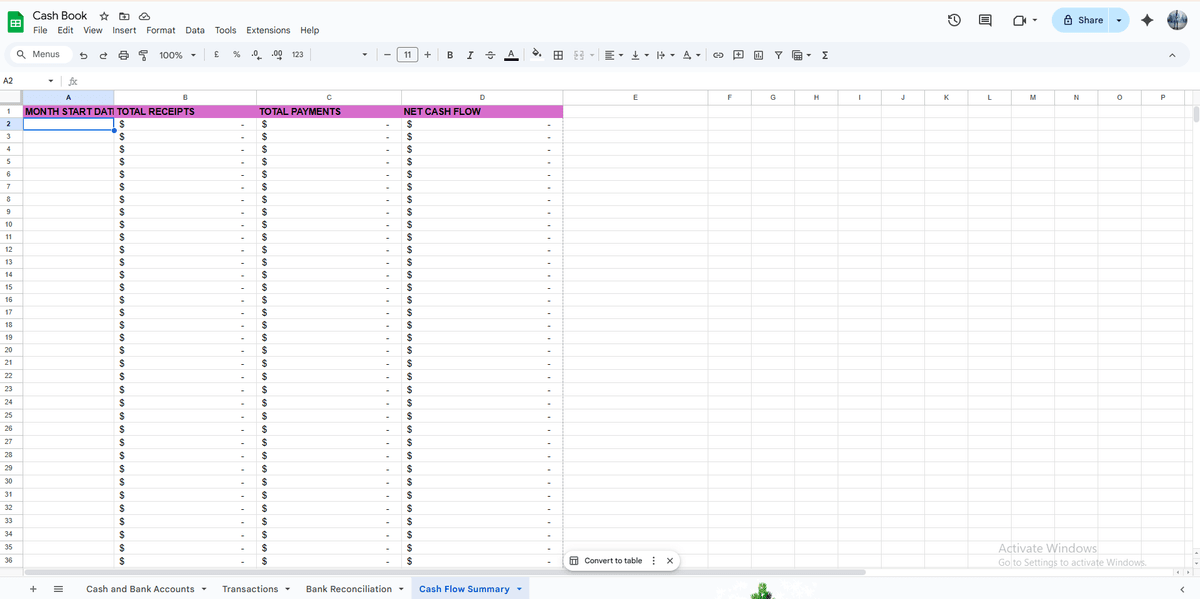This screenshot has height=599, width=1200.
Task: Open the Extensions menu
Action: point(268,30)
